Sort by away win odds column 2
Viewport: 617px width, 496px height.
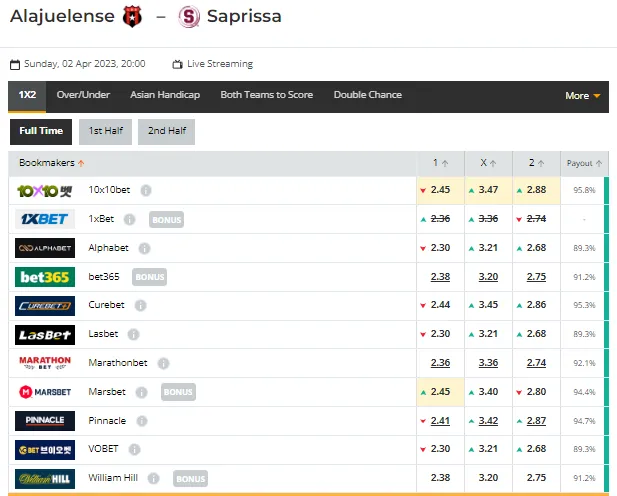[x=536, y=163]
